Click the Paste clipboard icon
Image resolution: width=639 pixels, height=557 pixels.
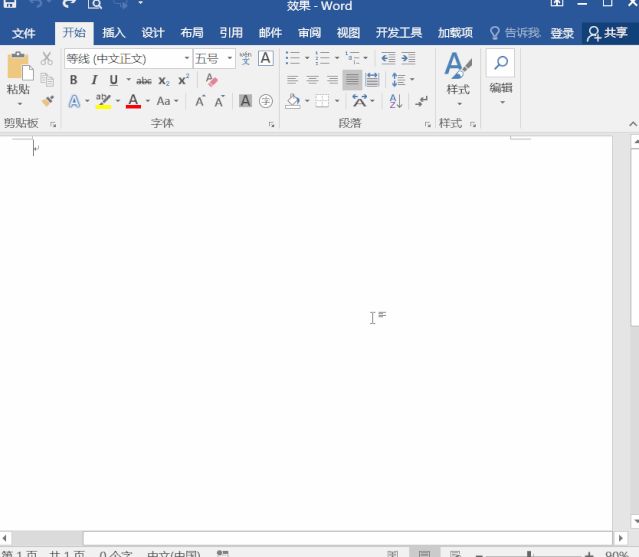click(x=20, y=66)
